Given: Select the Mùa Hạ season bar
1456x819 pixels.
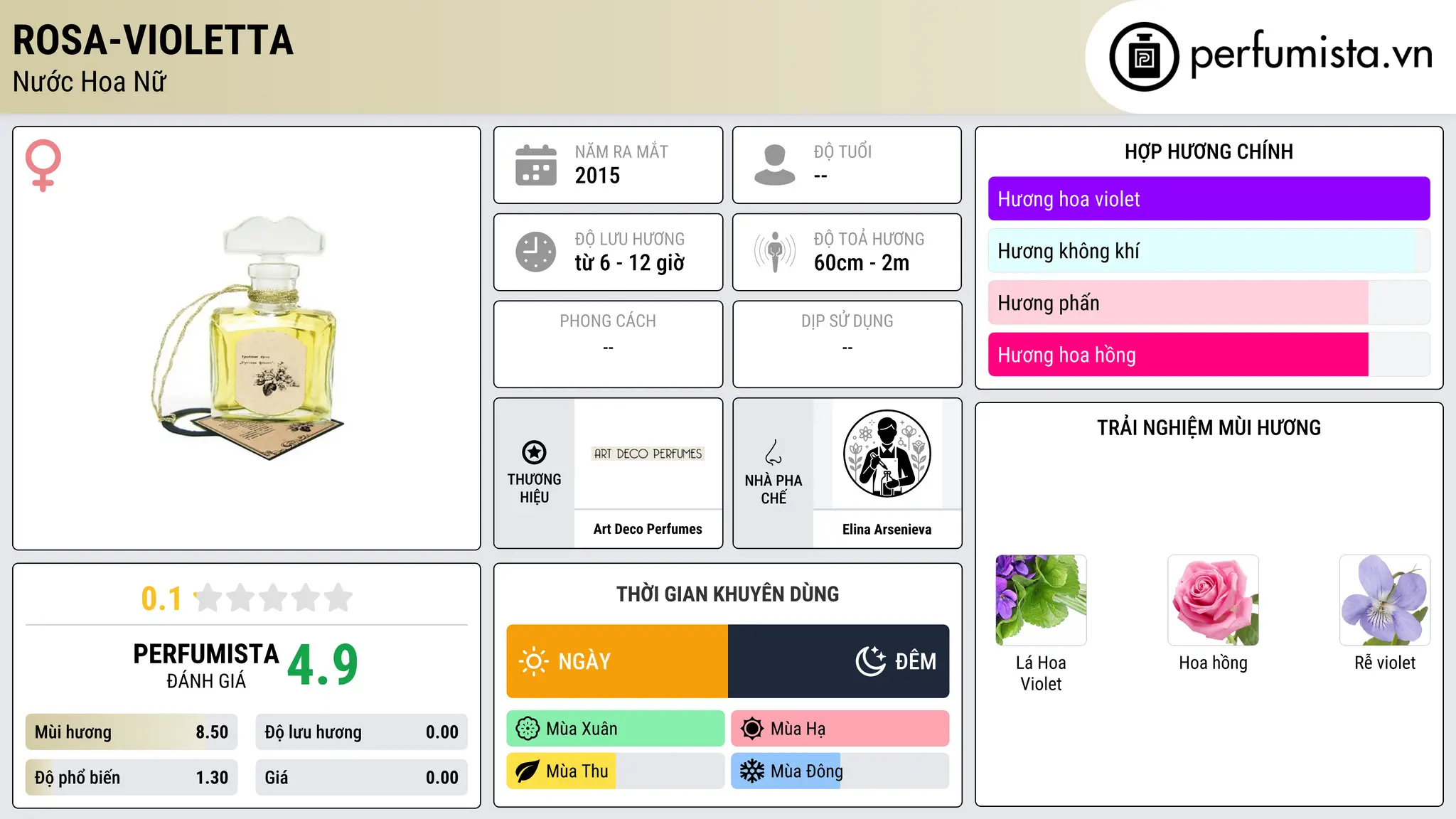Looking at the screenshot, I should pos(840,729).
